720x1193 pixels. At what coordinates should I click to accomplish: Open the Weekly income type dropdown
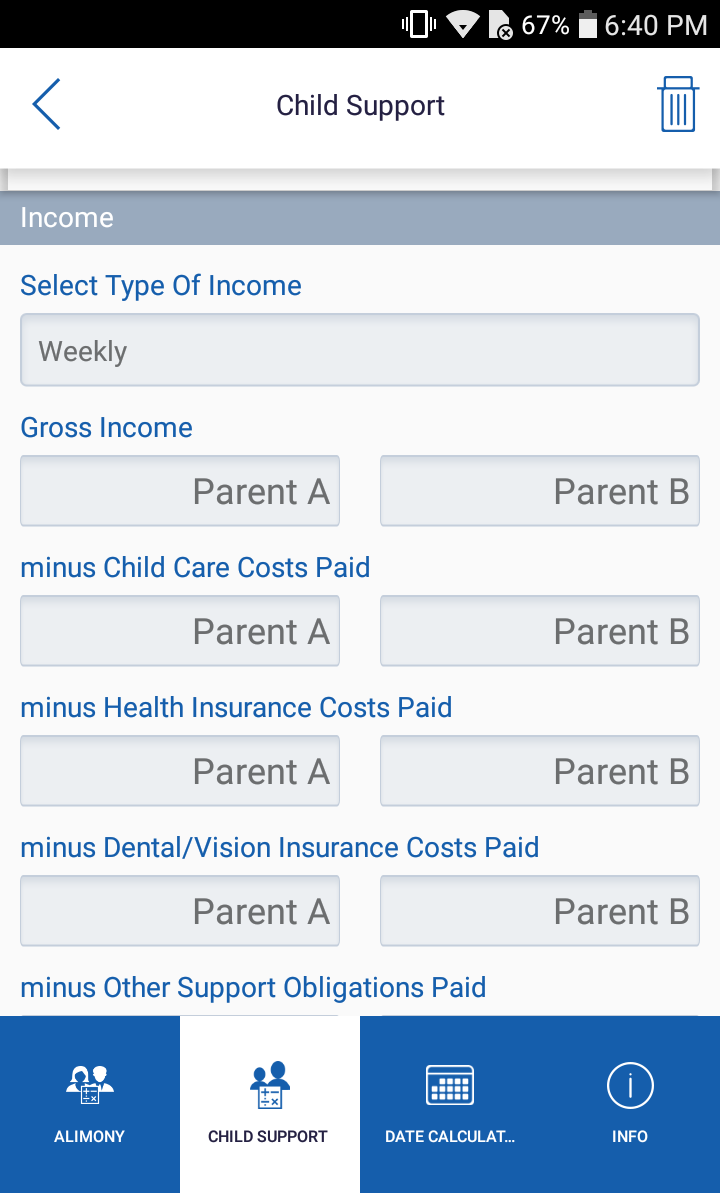coord(360,350)
